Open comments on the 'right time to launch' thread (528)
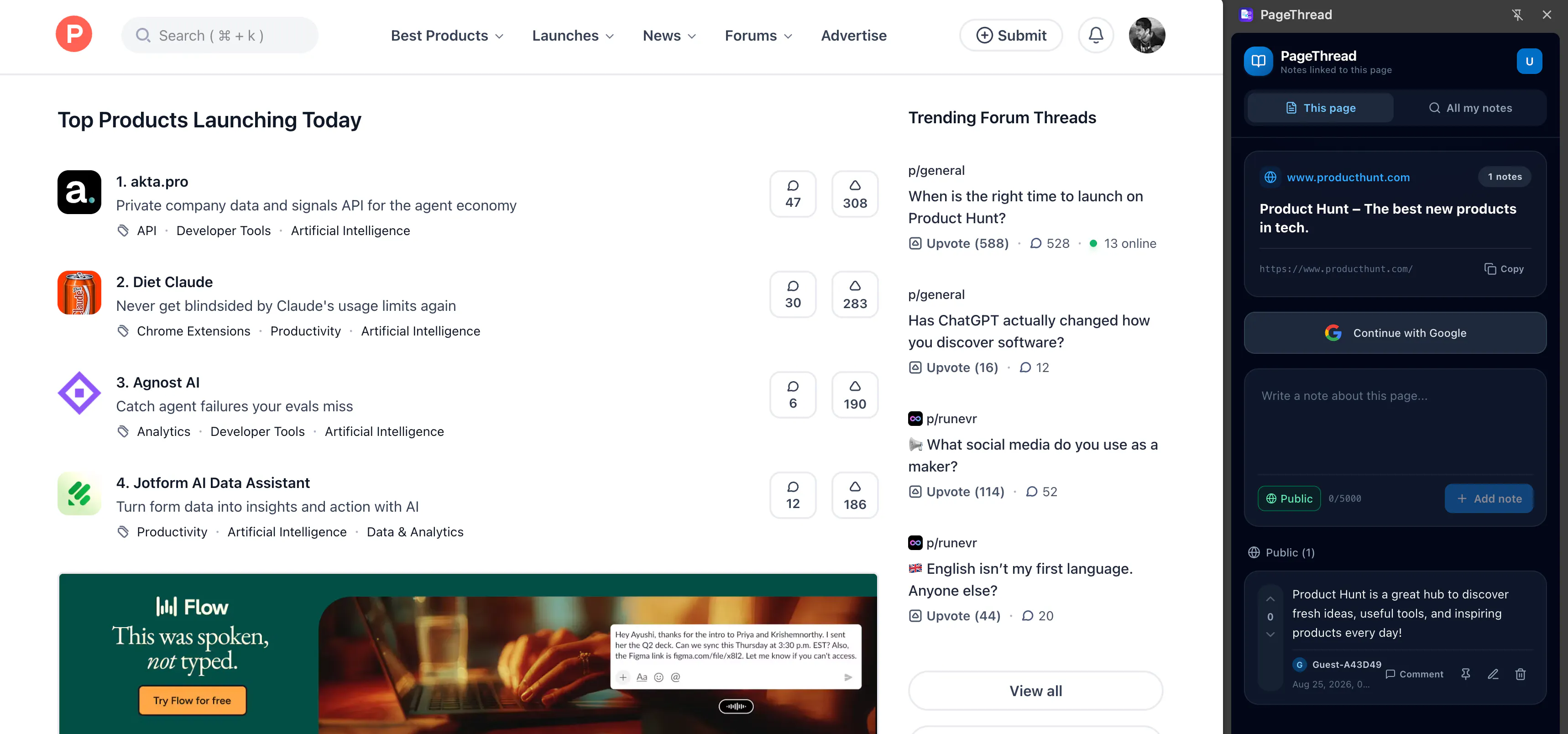 pyautogui.click(x=1050, y=243)
